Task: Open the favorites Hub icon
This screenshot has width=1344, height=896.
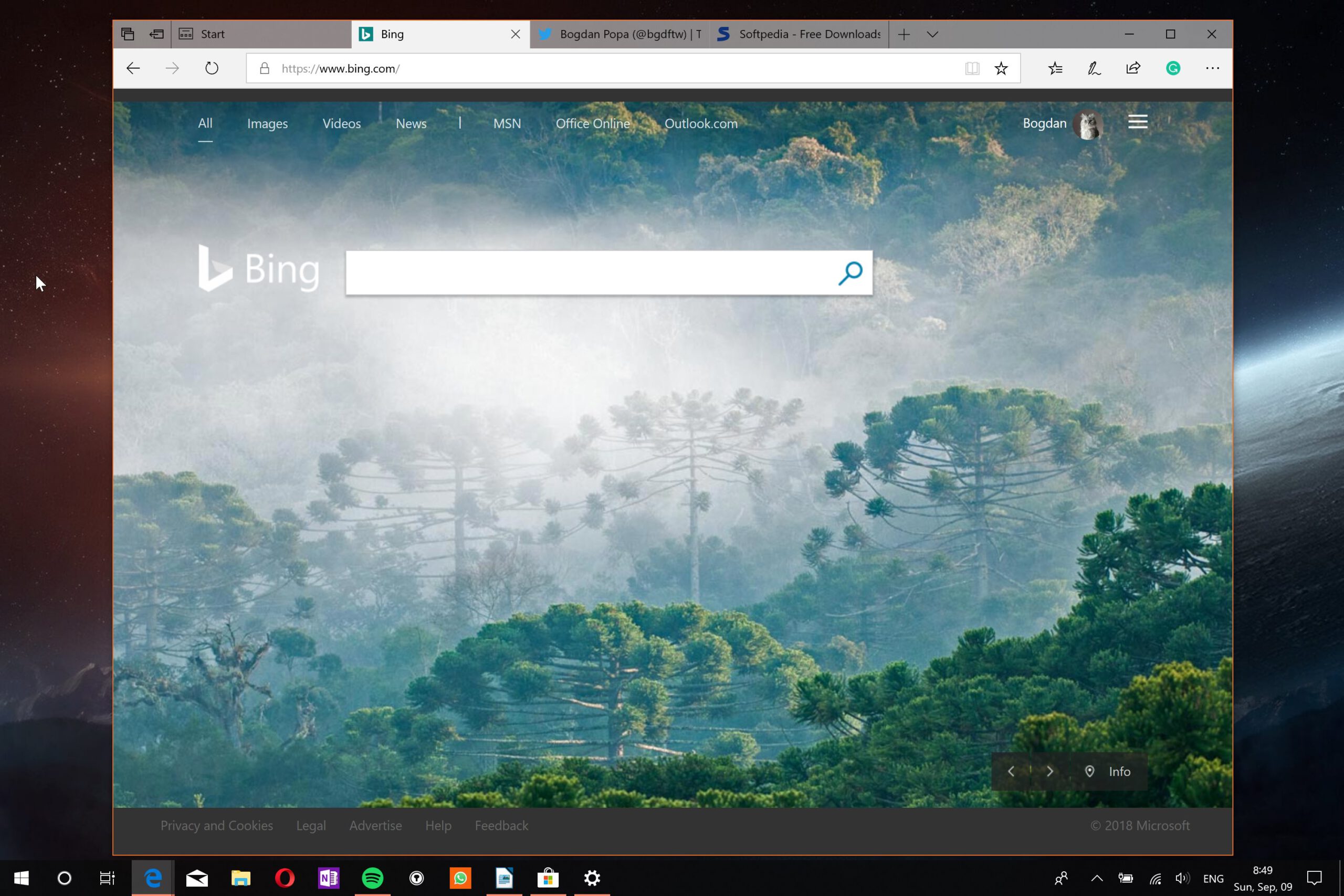Action: coord(1055,68)
